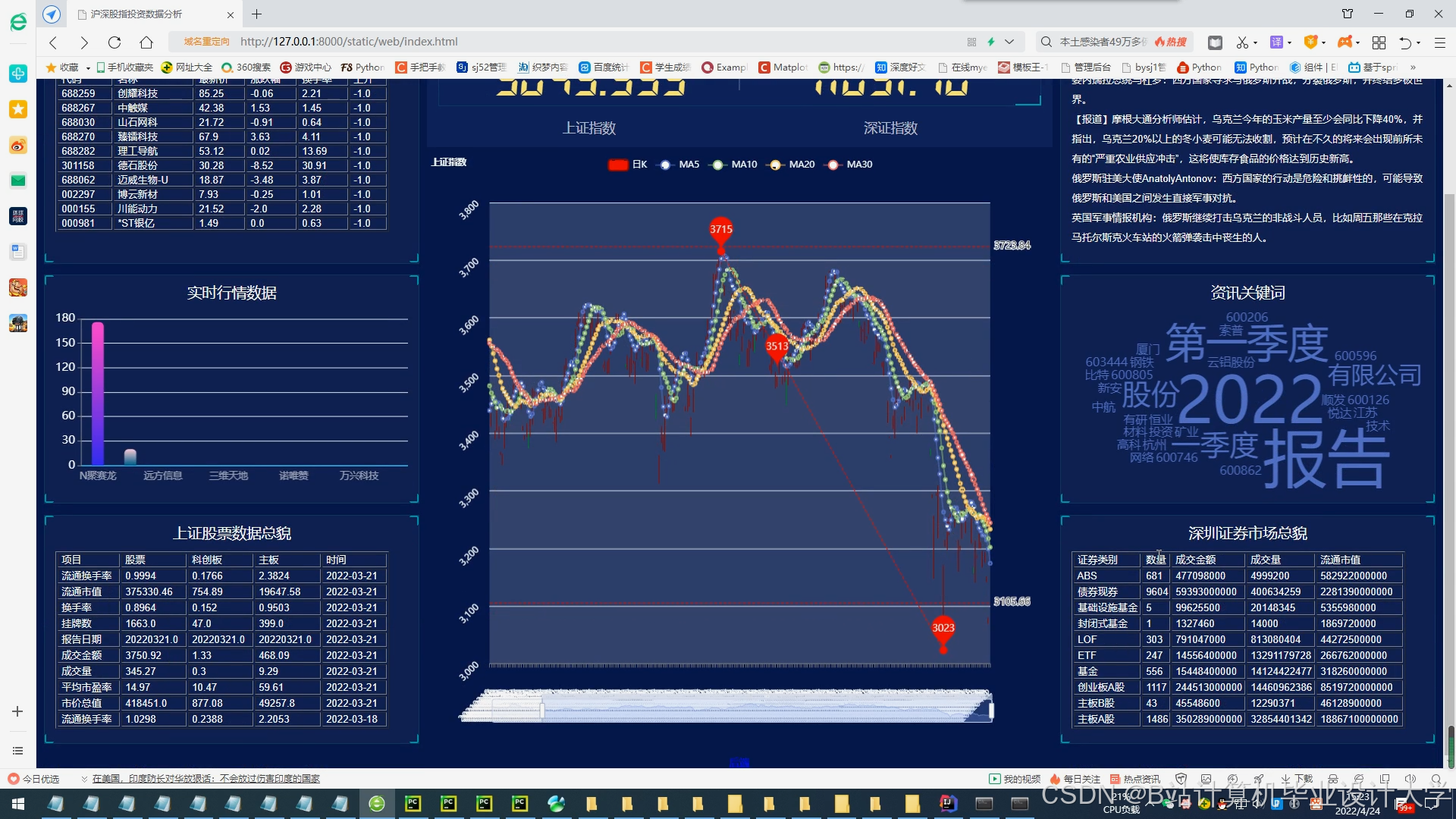Open the 网址大全 bookmark
The image size is (1456, 819).
tap(187, 67)
